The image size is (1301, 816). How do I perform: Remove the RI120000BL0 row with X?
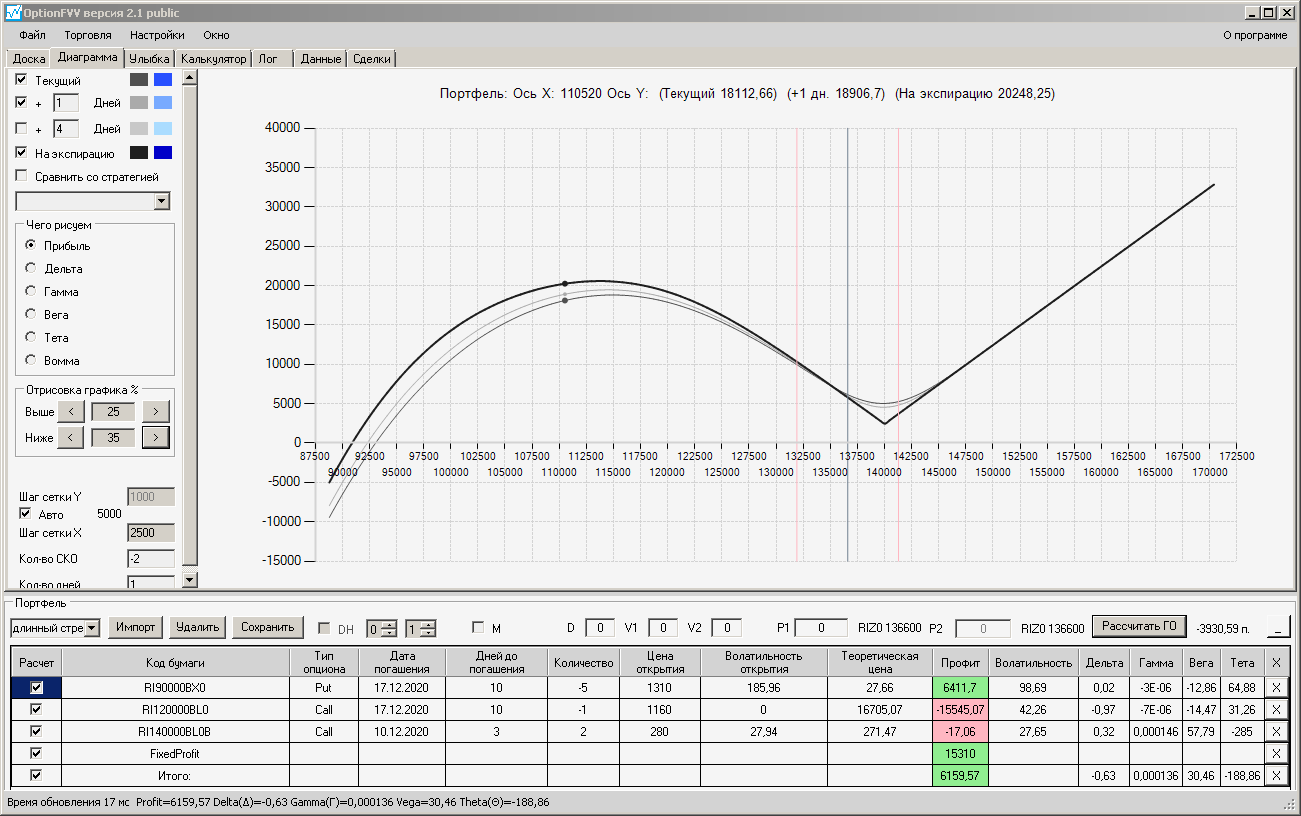[1276, 709]
